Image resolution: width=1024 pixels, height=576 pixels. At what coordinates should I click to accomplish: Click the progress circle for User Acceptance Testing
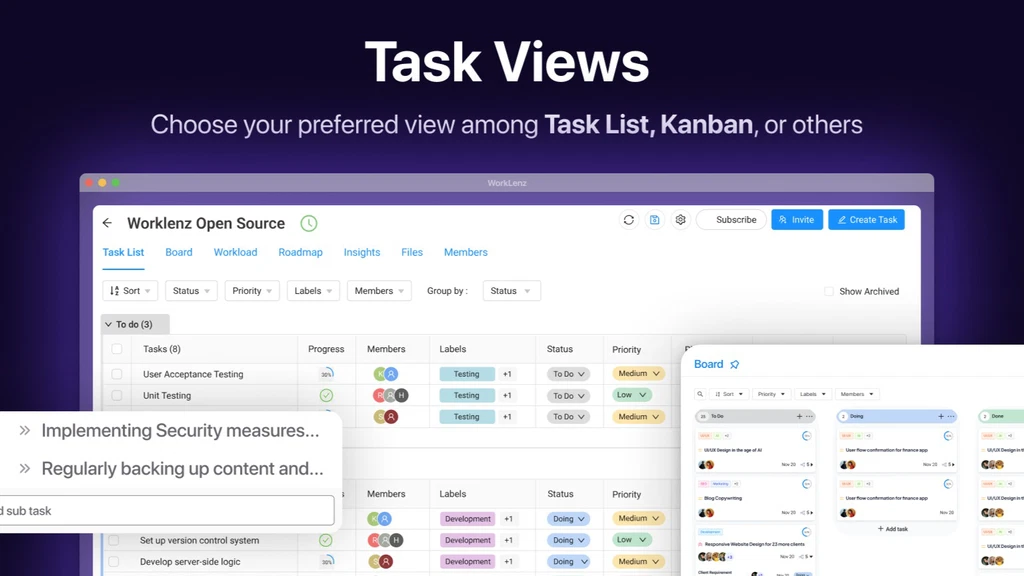click(327, 374)
